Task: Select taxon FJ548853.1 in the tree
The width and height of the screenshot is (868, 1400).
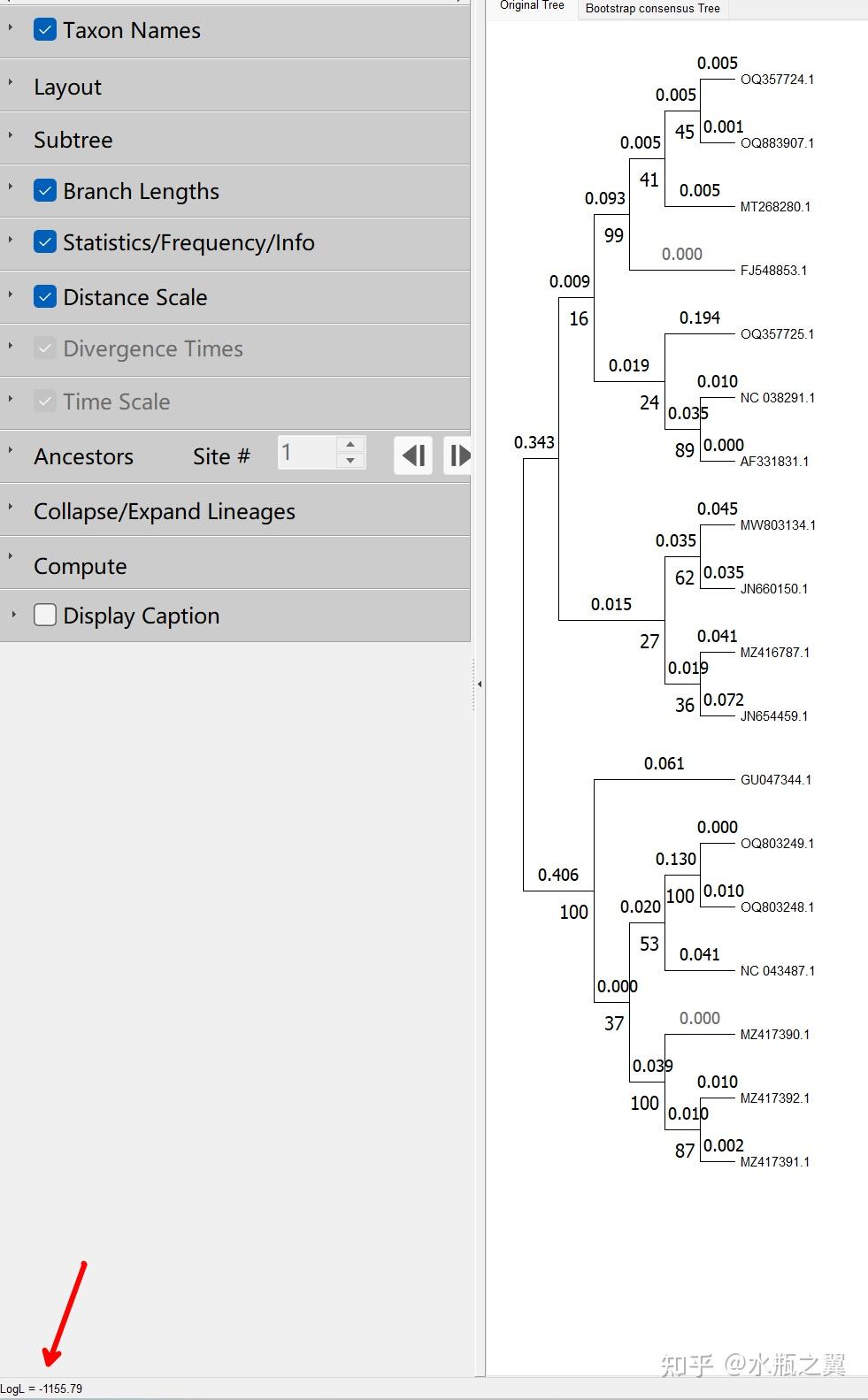Action: [x=773, y=271]
